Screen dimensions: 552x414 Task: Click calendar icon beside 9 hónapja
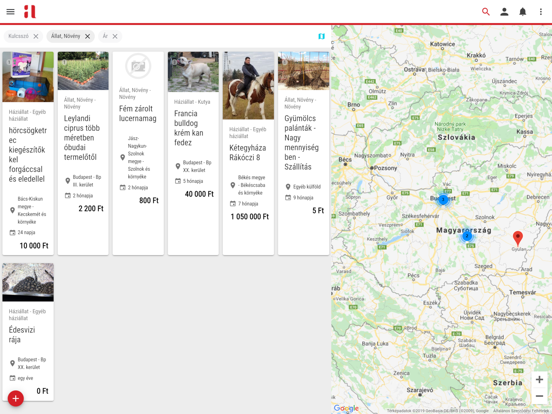point(288,197)
